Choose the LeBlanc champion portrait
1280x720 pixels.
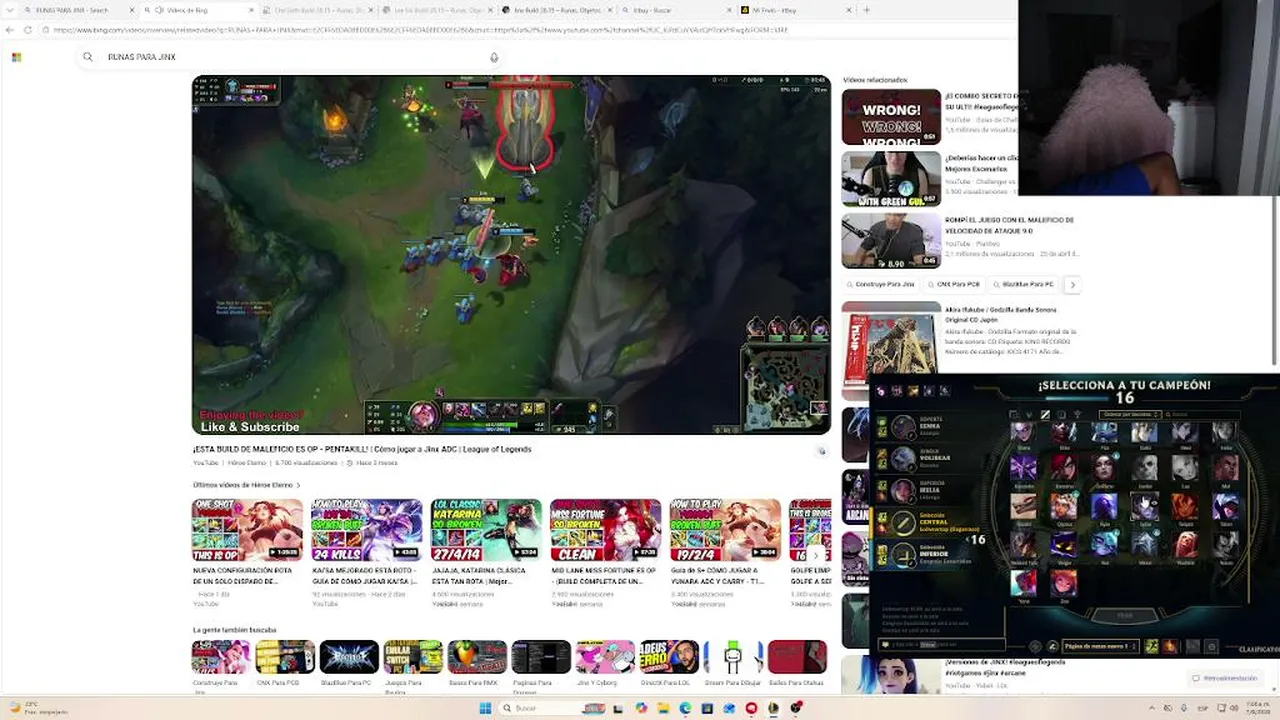[x=1104, y=467]
